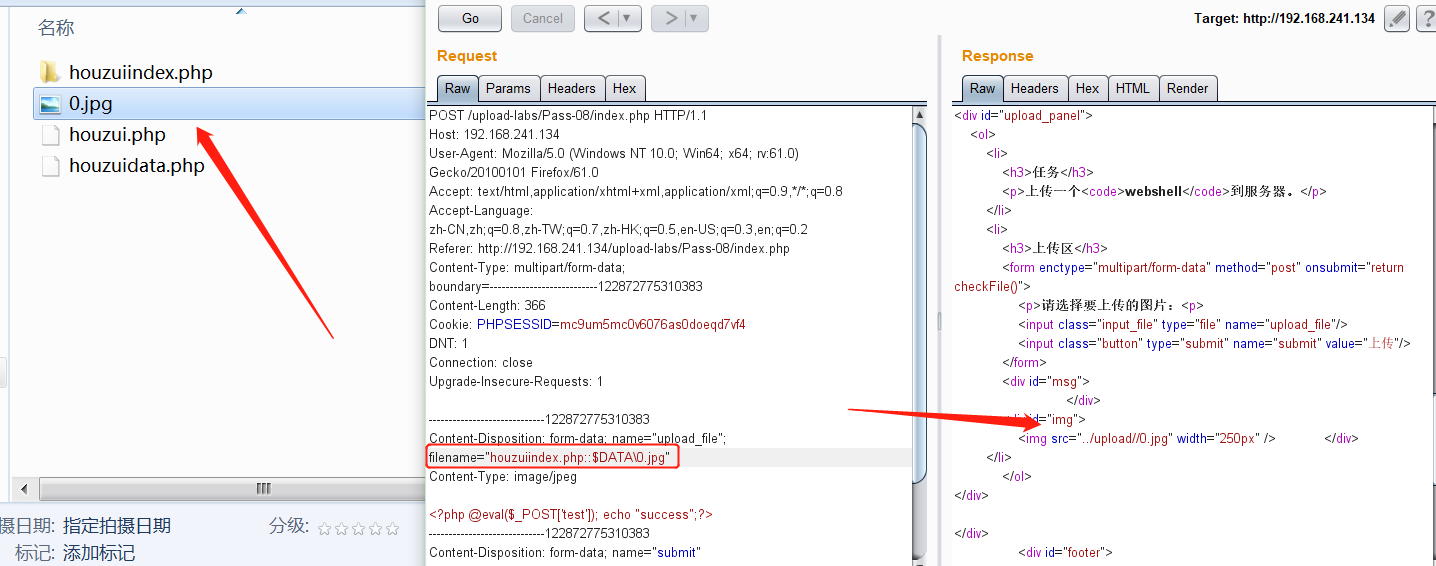The width and height of the screenshot is (1436, 566).
Task: Set rating to the first star
Action: click(x=325, y=528)
